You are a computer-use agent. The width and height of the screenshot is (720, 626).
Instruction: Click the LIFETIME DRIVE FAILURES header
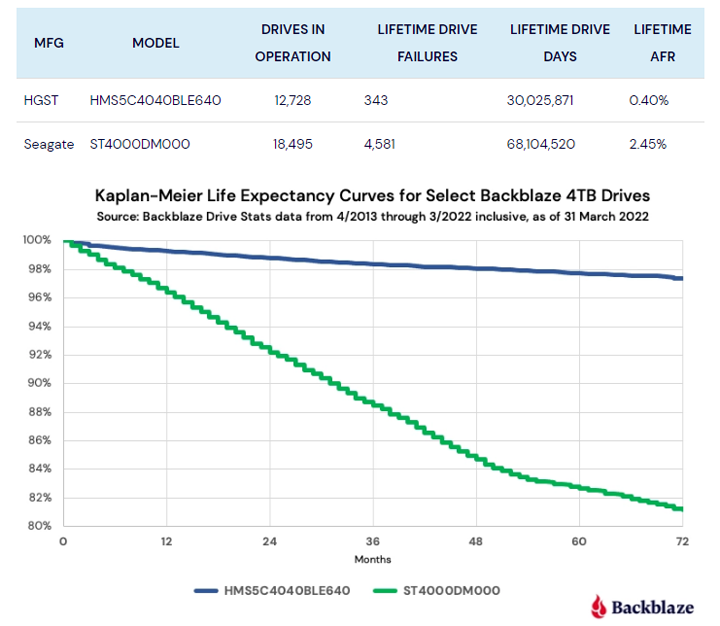tap(428, 43)
